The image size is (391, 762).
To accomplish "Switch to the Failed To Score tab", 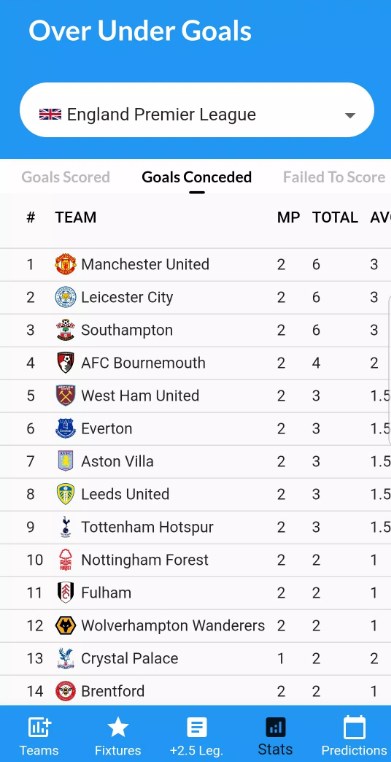I will coord(334,177).
